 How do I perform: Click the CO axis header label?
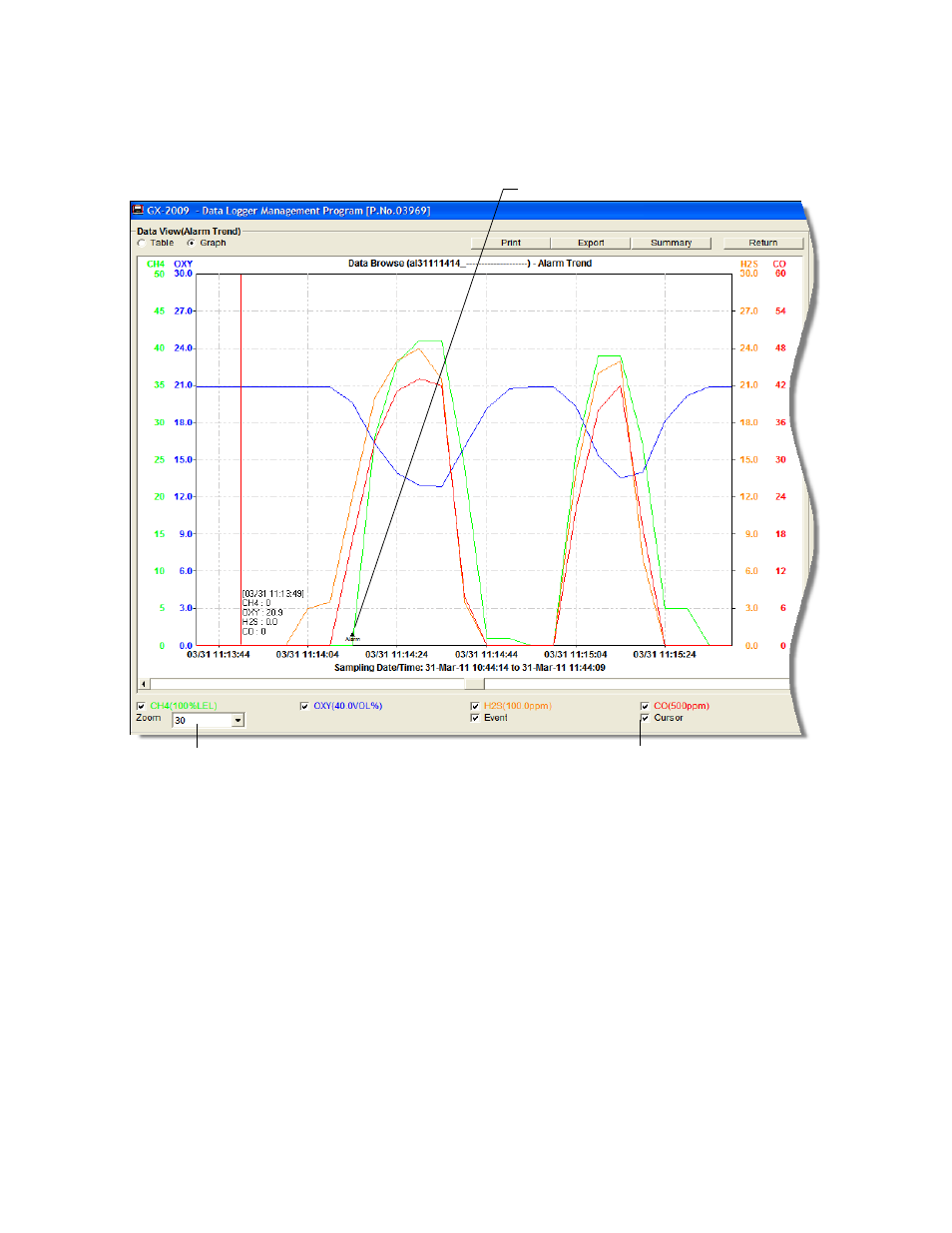[x=779, y=265]
